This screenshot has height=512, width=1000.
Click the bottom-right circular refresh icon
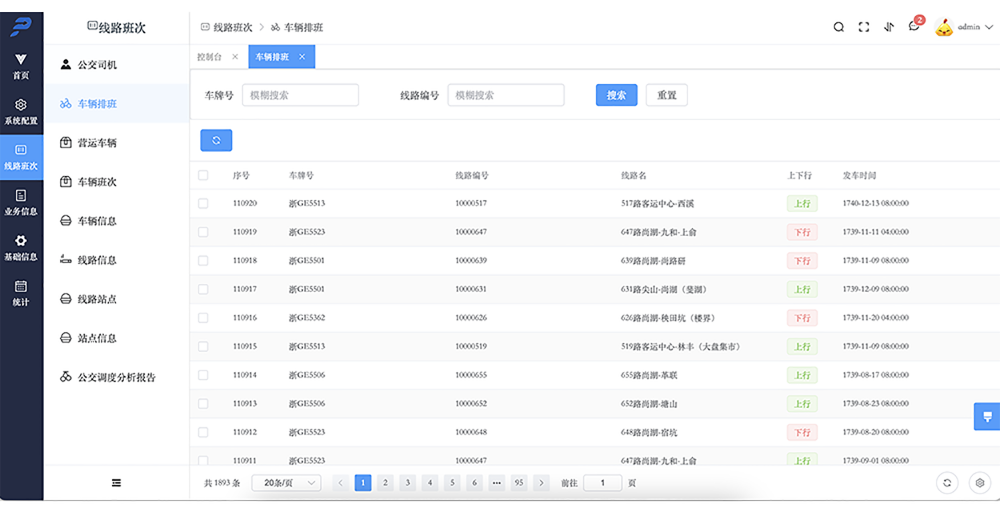(x=947, y=483)
